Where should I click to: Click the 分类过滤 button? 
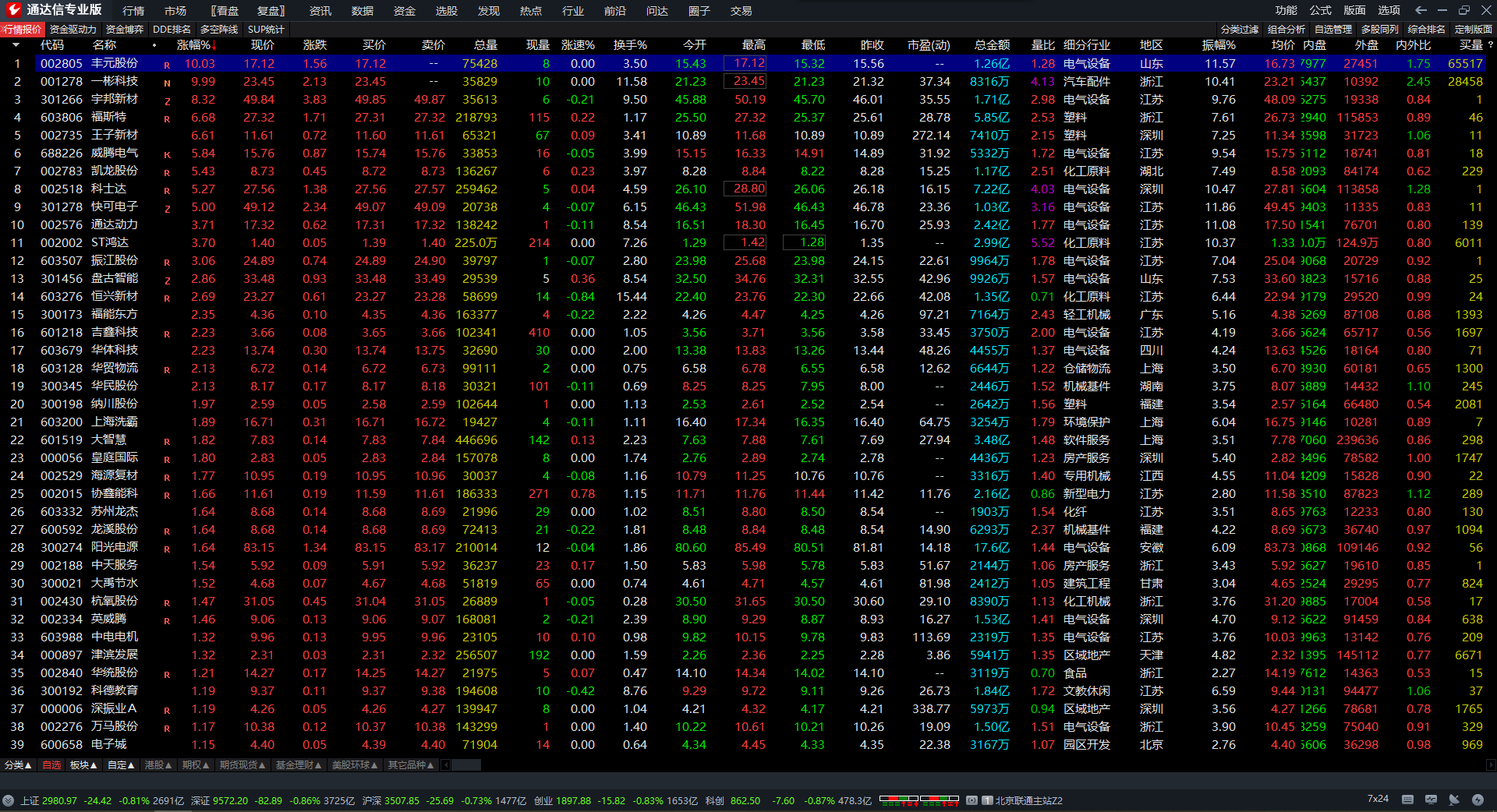pyautogui.click(x=1240, y=30)
